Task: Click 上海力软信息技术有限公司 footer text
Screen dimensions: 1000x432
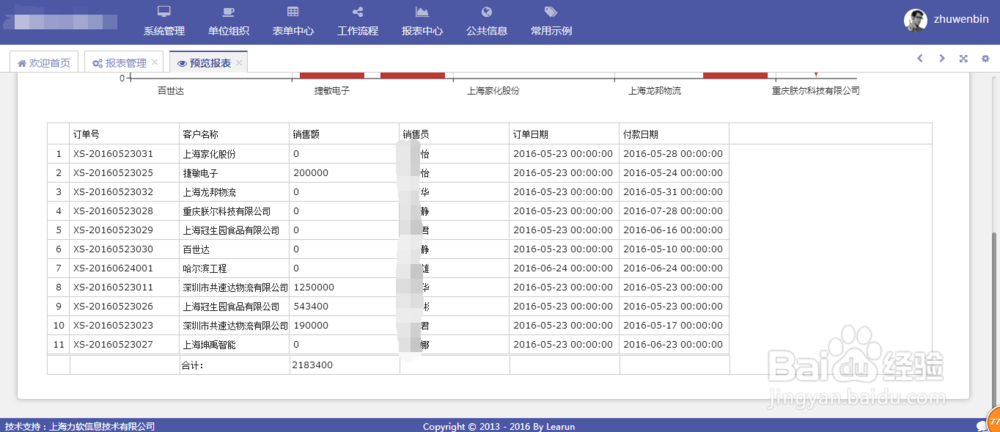Action: [x=102, y=426]
